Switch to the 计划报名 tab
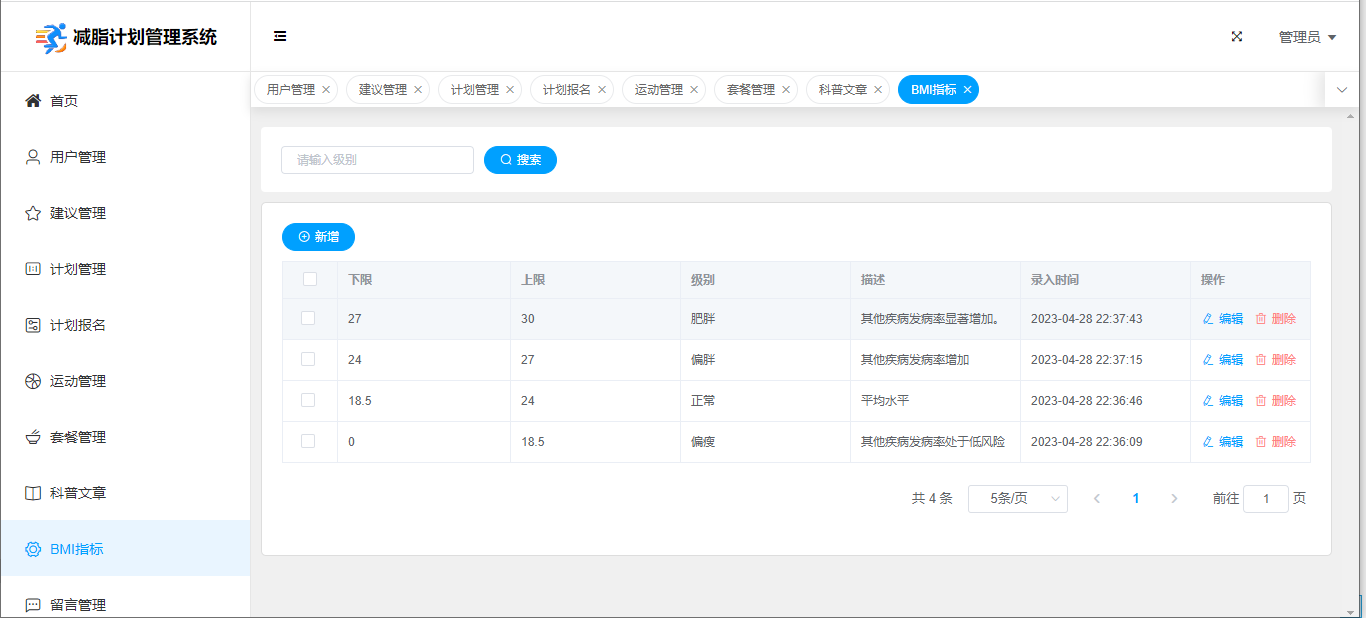Image resolution: width=1366 pixels, height=618 pixels. pos(566,90)
